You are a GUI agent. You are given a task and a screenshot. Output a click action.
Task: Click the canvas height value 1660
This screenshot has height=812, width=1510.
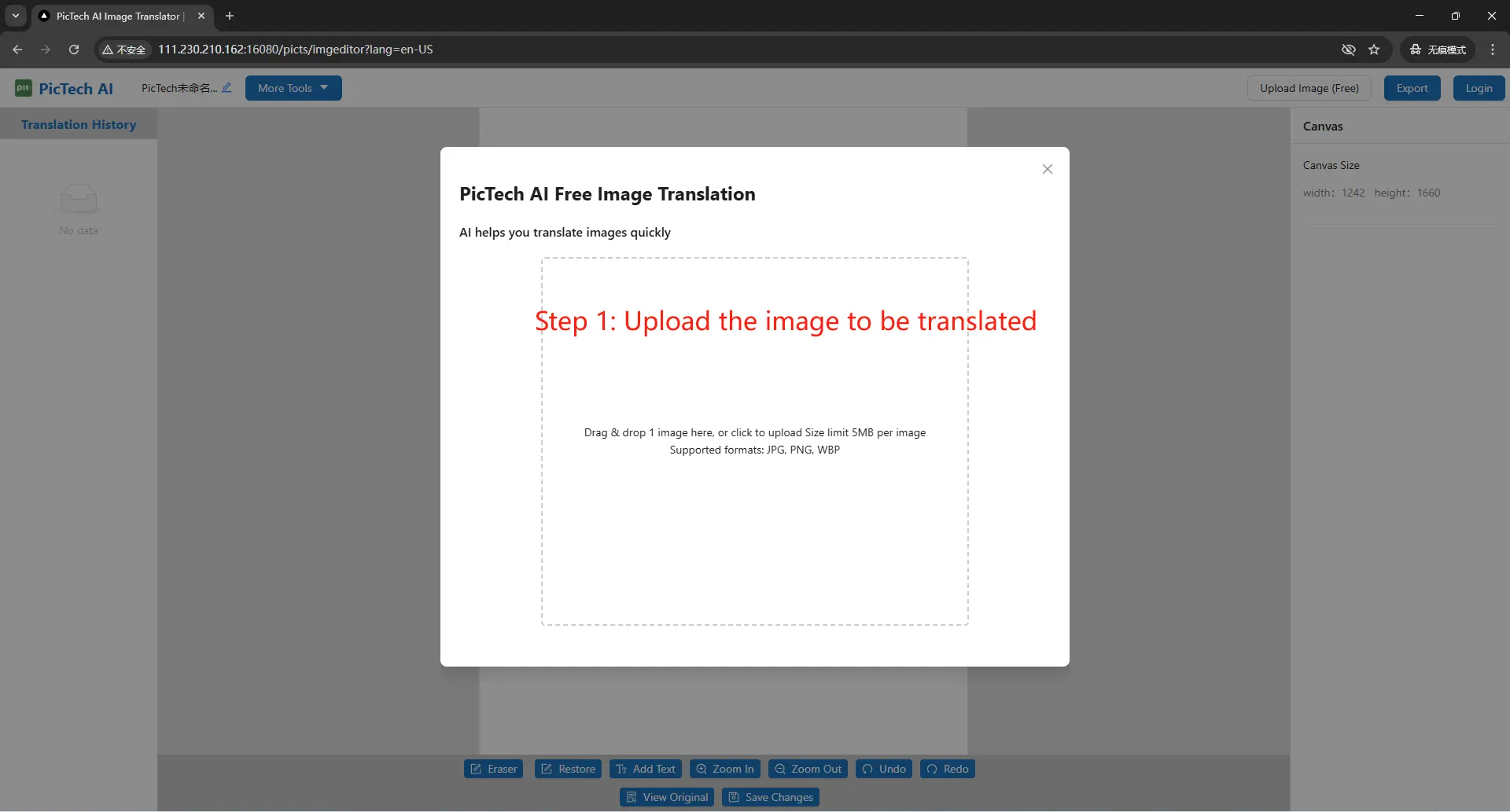(1428, 193)
